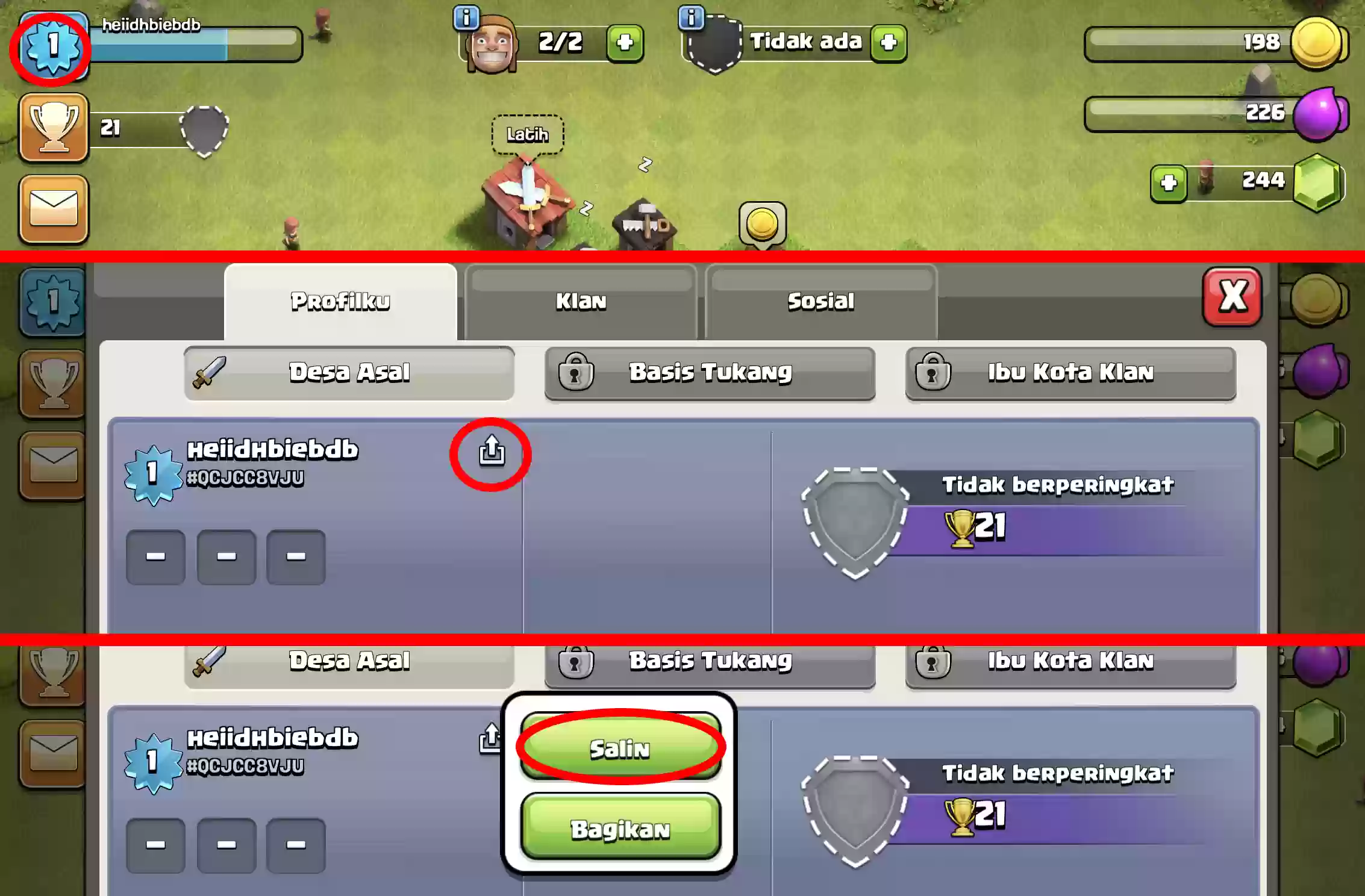Image resolution: width=1365 pixels, height=896 pixels.
Task: Select locked Basis Tukang button
Action: pos(710,373)
